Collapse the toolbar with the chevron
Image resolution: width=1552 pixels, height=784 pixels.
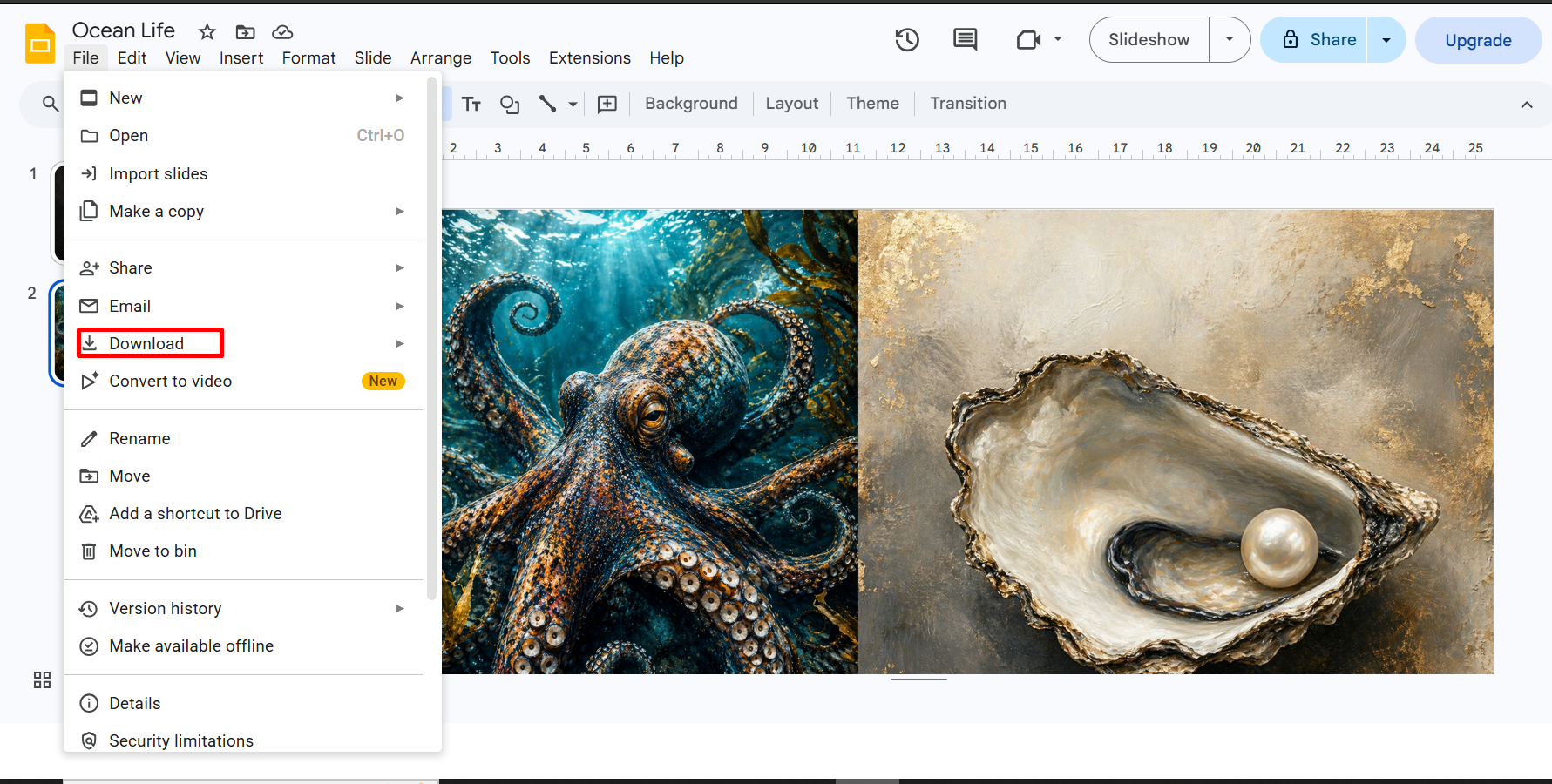tap(1527, 105)
